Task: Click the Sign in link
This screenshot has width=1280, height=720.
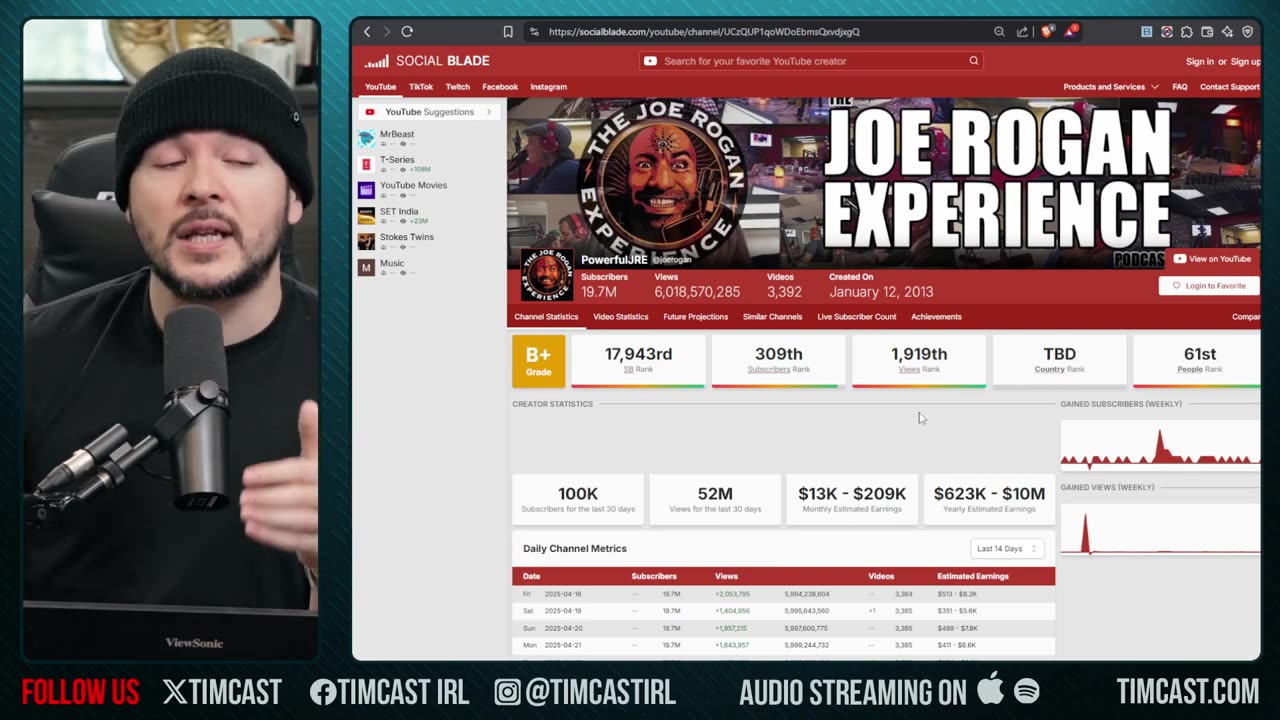Action: [x=1199, y=62]
